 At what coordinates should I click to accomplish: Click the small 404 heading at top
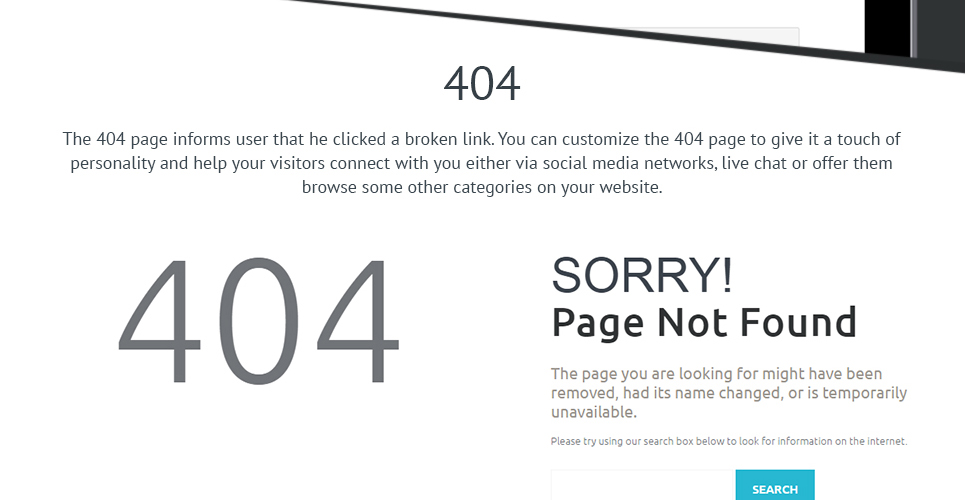click(x=482, y=84)
